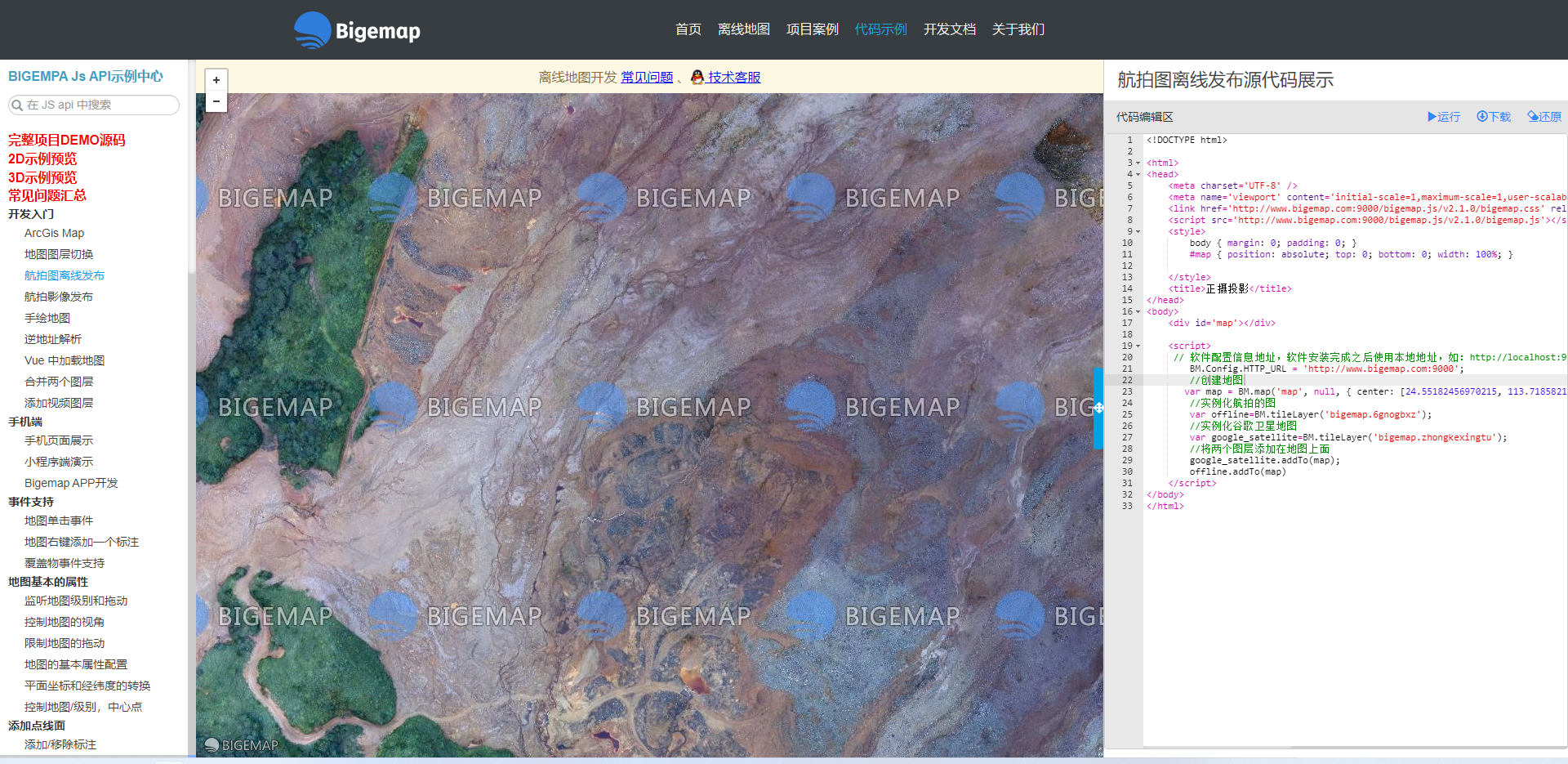This screenshot has height=764, width=1568.
Task: Restore the code with 还原 button
Action: [x=1544, y=117]
